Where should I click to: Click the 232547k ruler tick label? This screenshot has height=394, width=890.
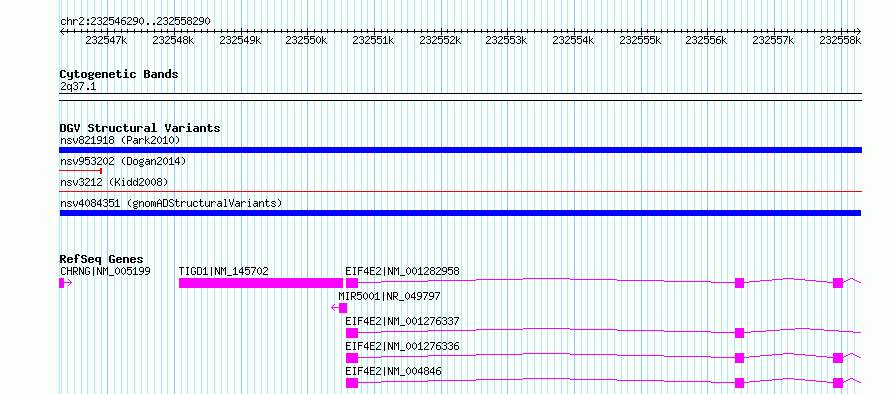click(106, 40)
